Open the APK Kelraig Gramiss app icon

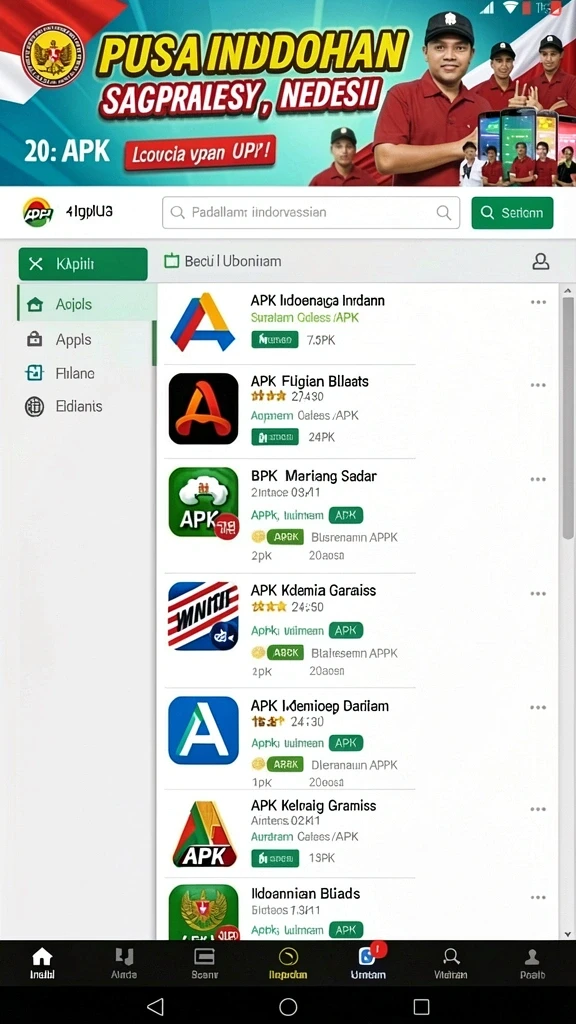click(x=204, y=835)
